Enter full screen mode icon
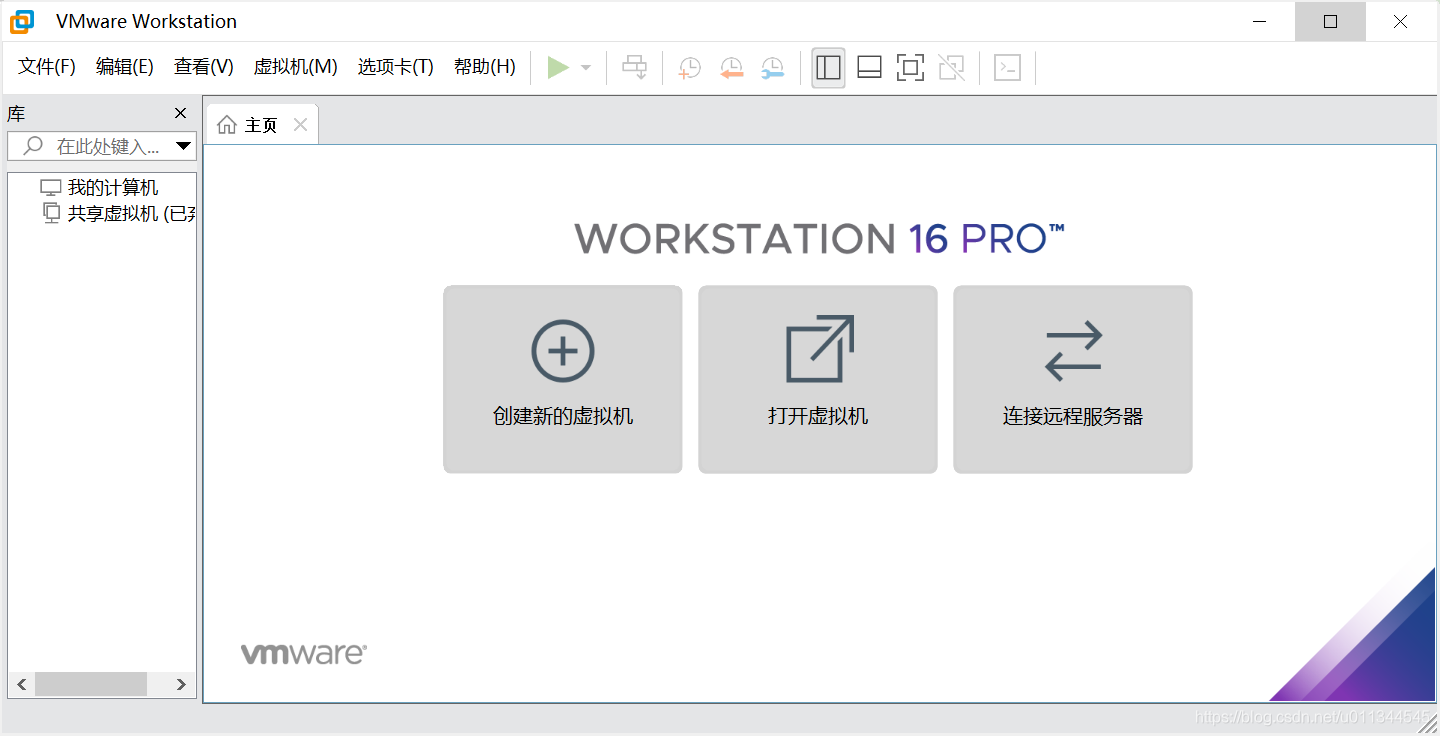This screenshot has height=736, width=1440. pyautogui.click(x=910, y=67)
